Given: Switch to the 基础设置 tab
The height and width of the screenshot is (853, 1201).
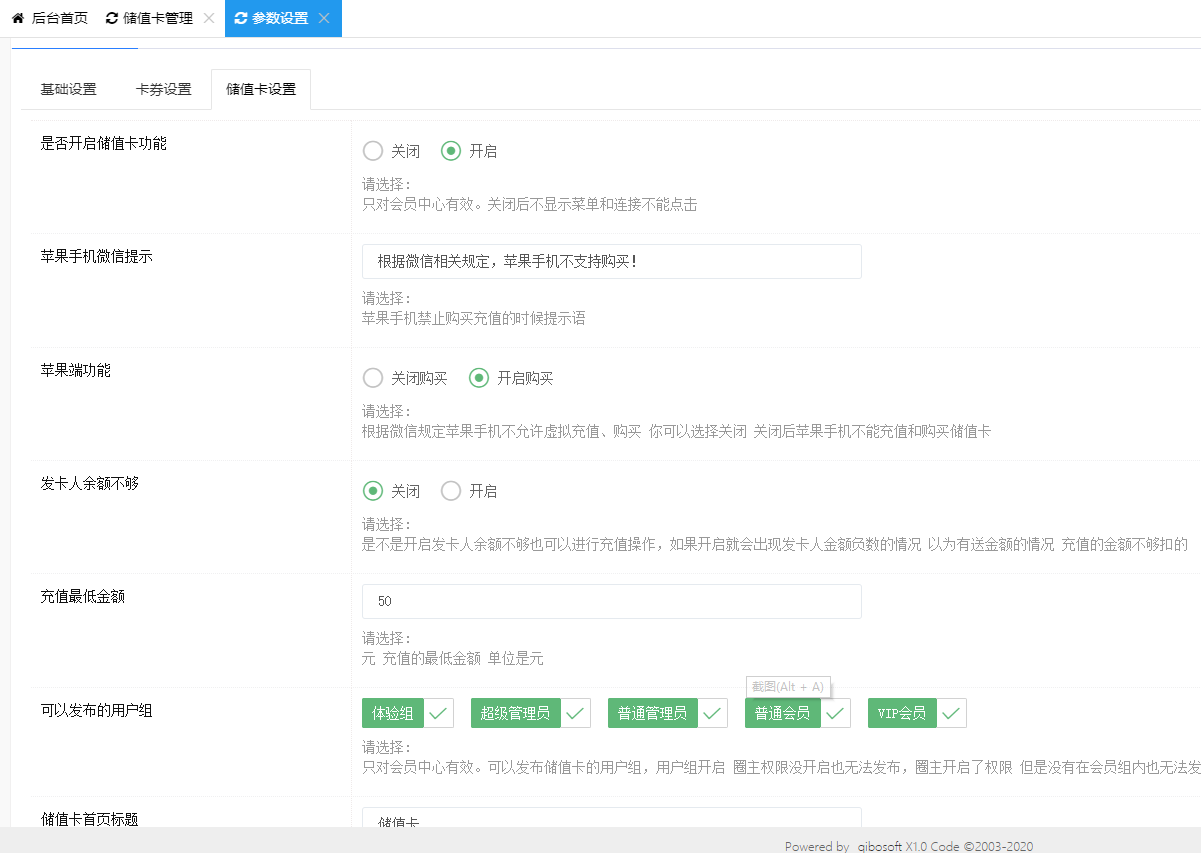Looking at the screenshot, I should (68, 89).
